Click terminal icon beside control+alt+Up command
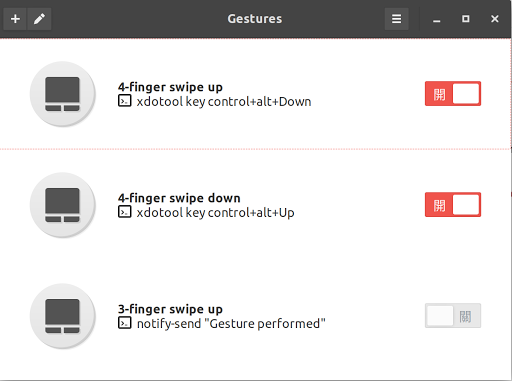The width and height of the screenshot is (512, 381). (x=125, y=212)
